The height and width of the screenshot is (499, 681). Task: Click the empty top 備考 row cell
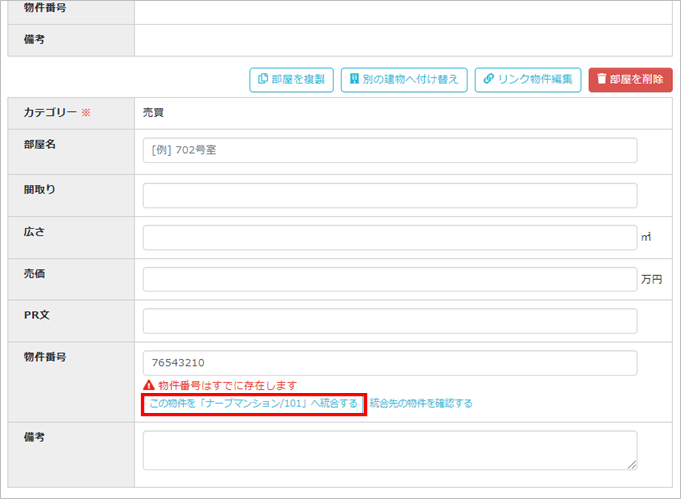[400, 40]
